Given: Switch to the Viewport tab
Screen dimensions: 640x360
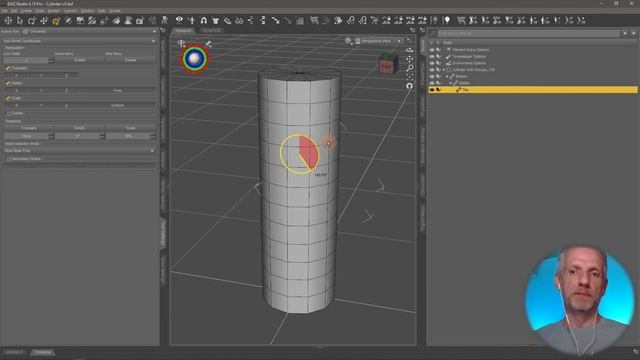Looking at the screenshot, I should (184, 31).
